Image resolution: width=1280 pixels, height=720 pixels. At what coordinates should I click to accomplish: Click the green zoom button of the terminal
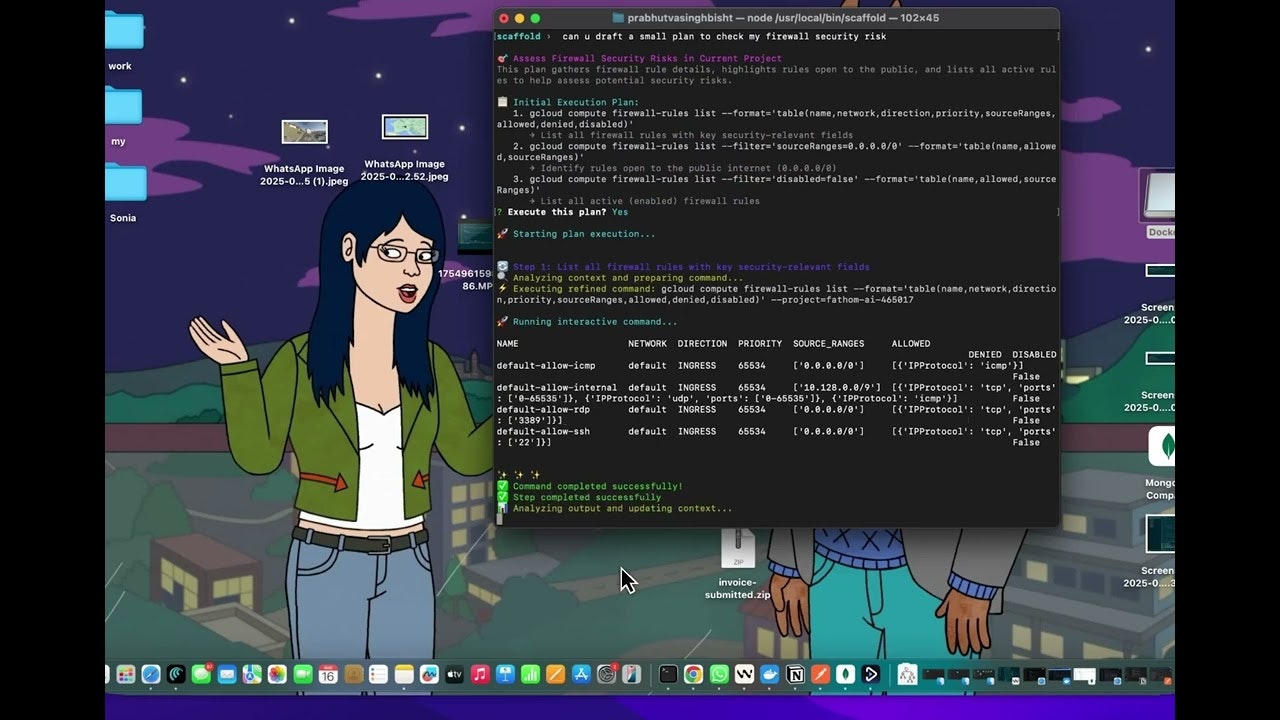(534, 17)
